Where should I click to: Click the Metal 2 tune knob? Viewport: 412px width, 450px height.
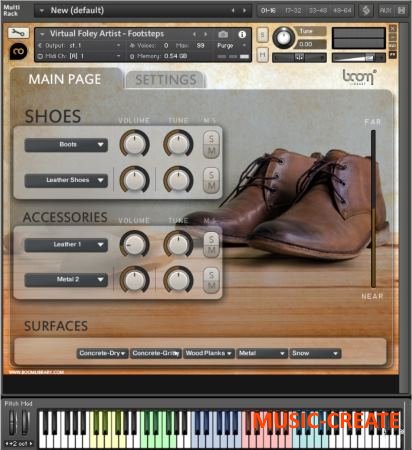(178, 280)
